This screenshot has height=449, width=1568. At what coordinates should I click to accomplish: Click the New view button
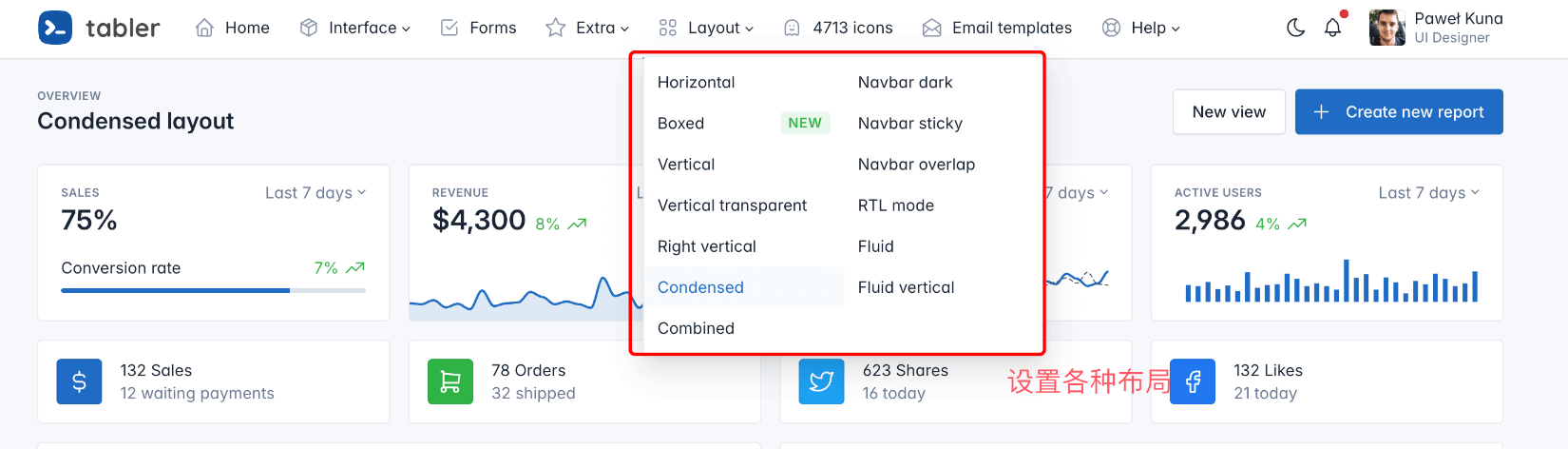(1229, 112)
